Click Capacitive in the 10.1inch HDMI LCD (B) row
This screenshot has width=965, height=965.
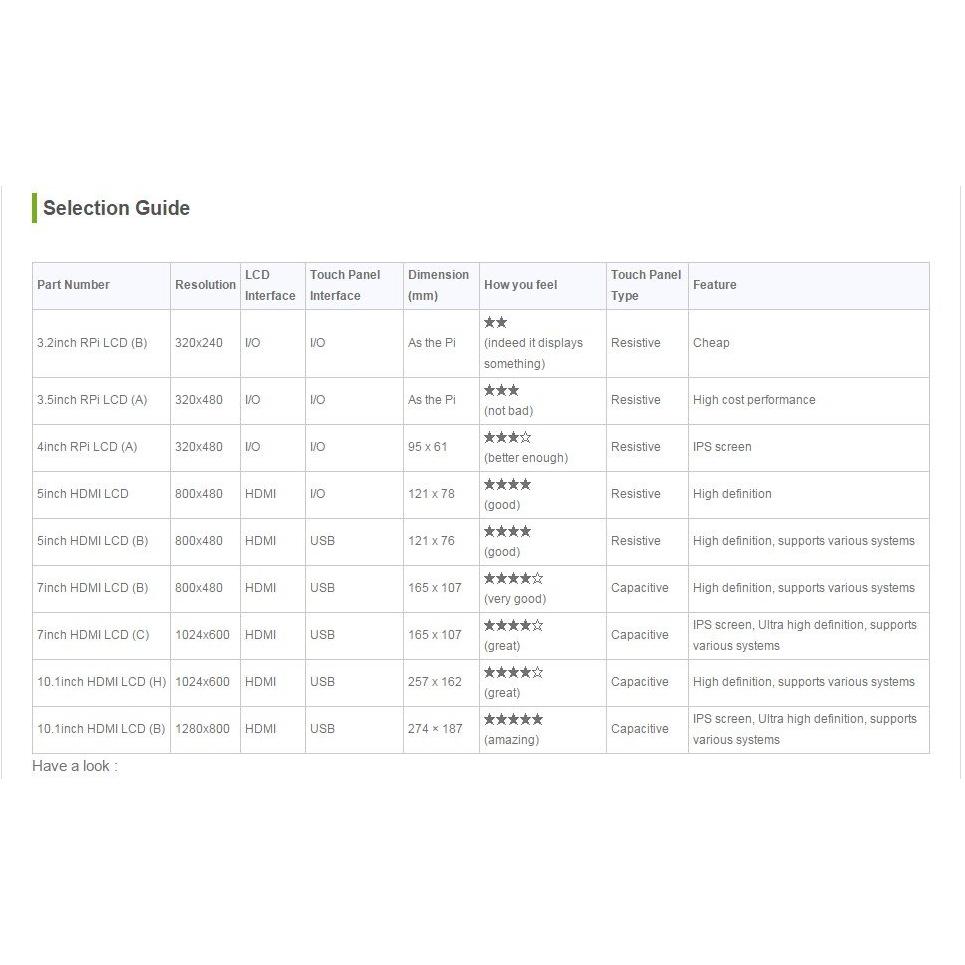tap(639, 729)
